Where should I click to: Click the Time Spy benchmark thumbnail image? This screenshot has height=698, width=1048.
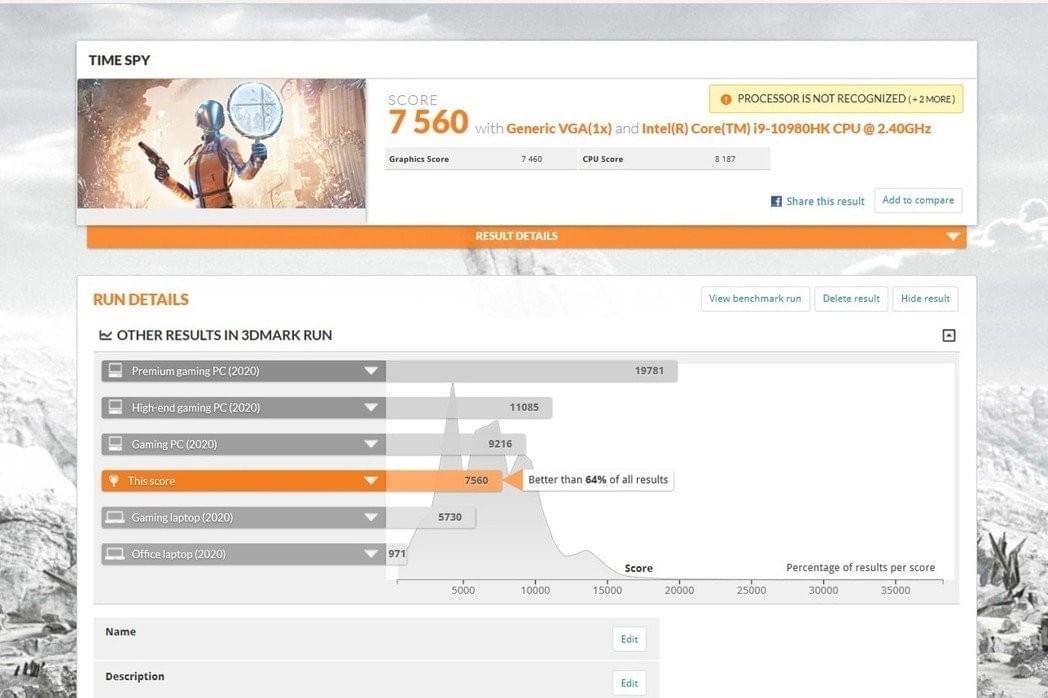(221, 144)
